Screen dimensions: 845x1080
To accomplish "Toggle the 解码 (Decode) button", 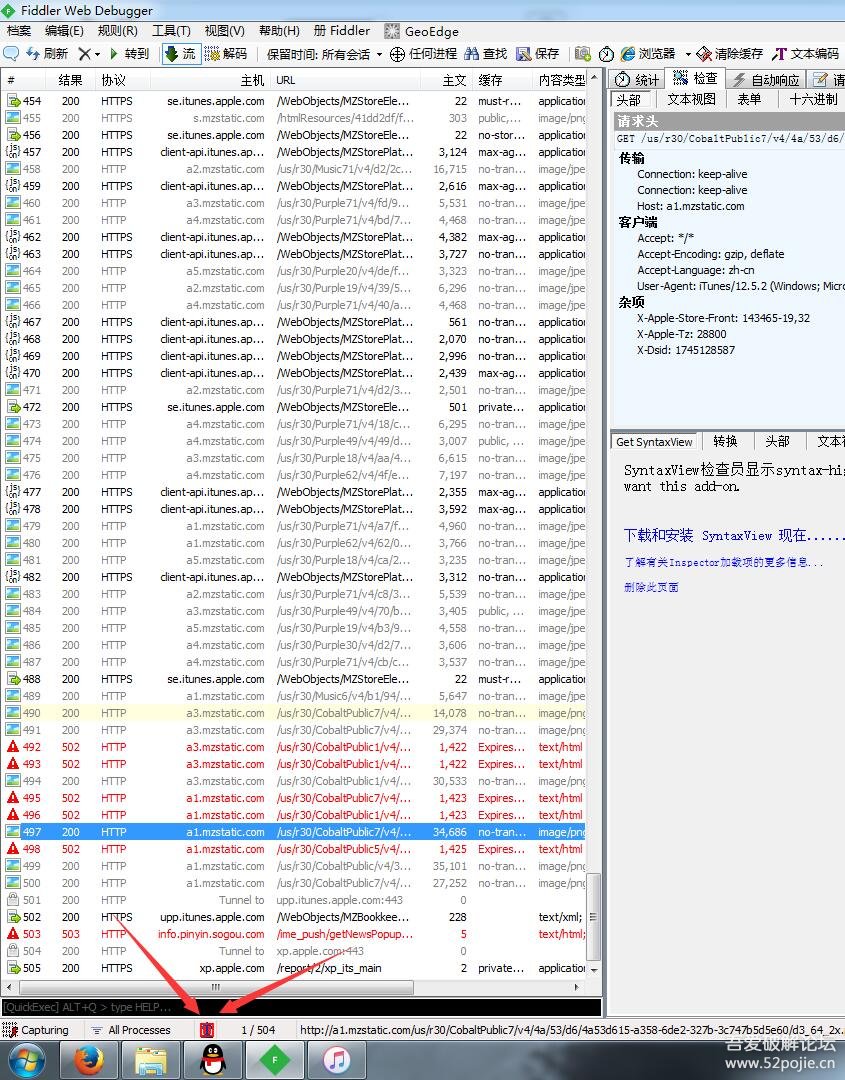I will click(x=226, y=54).
